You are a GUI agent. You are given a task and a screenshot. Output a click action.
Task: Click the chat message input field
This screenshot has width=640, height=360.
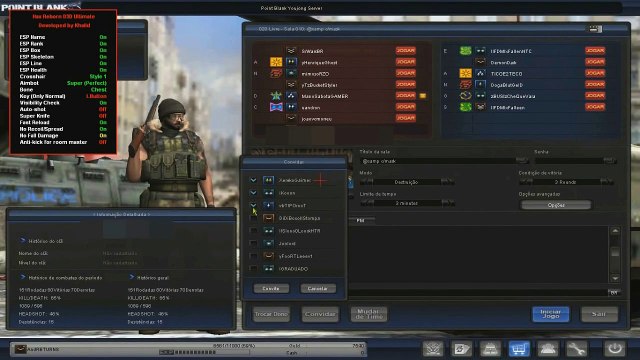tap(478, 292)
